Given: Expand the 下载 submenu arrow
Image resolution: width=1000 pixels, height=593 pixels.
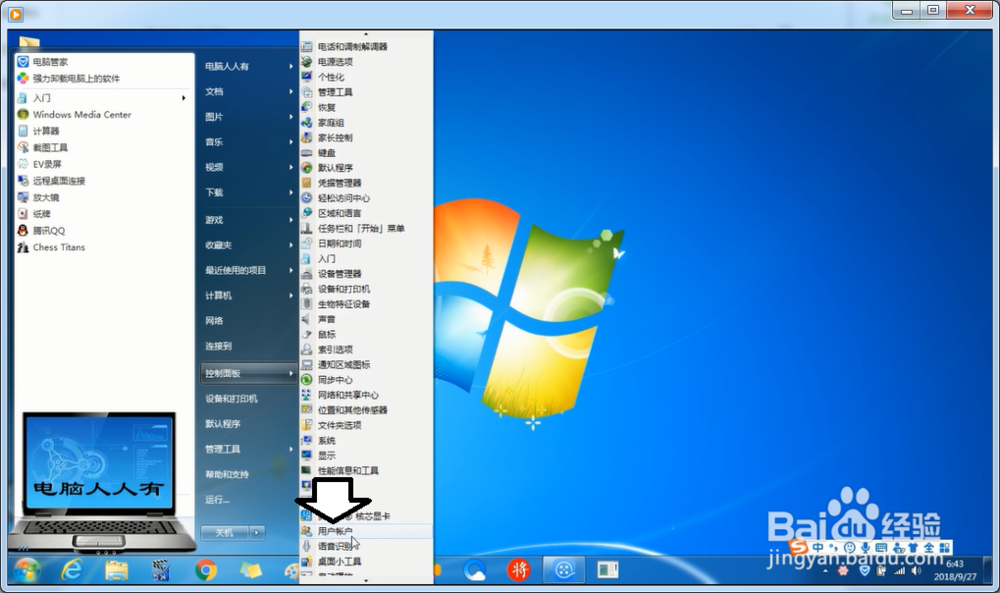Looking at the screenshot, I should coord(291,192).
